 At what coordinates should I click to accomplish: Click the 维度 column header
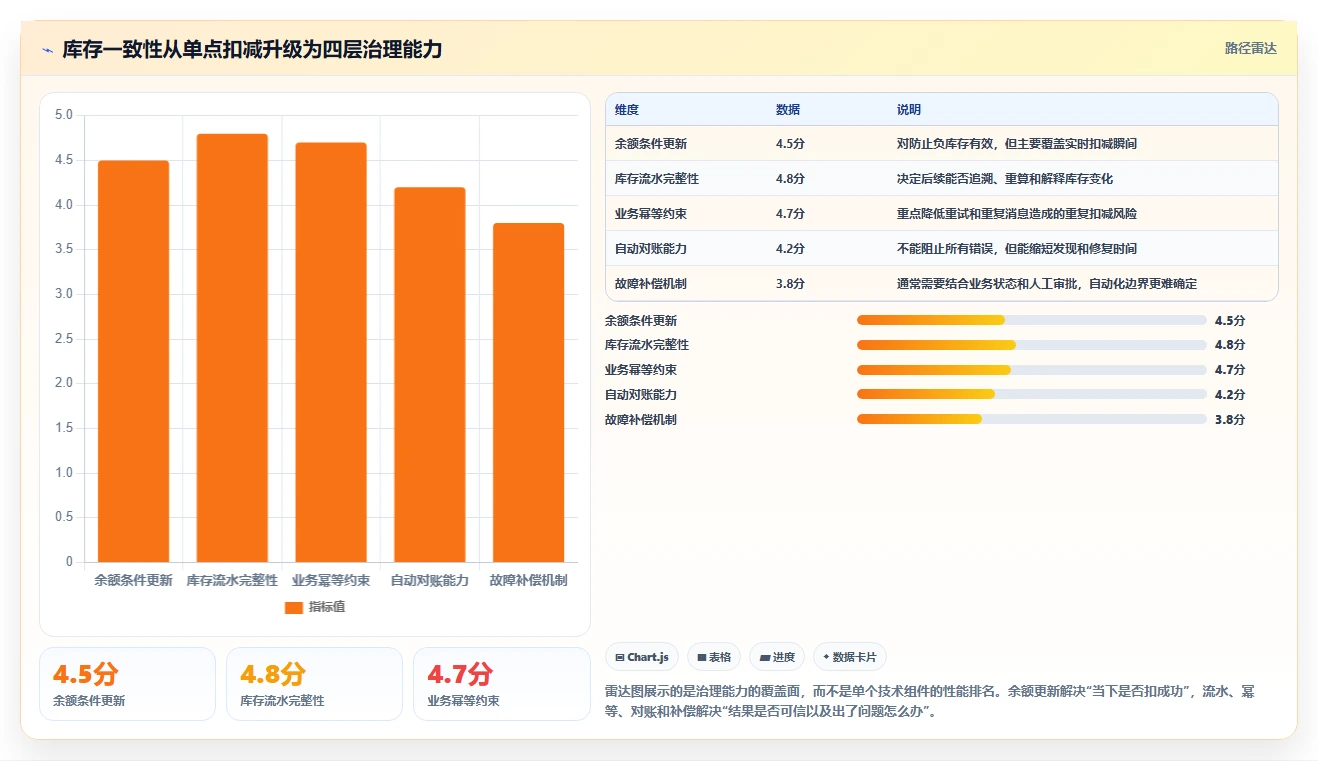click(627, 110)
